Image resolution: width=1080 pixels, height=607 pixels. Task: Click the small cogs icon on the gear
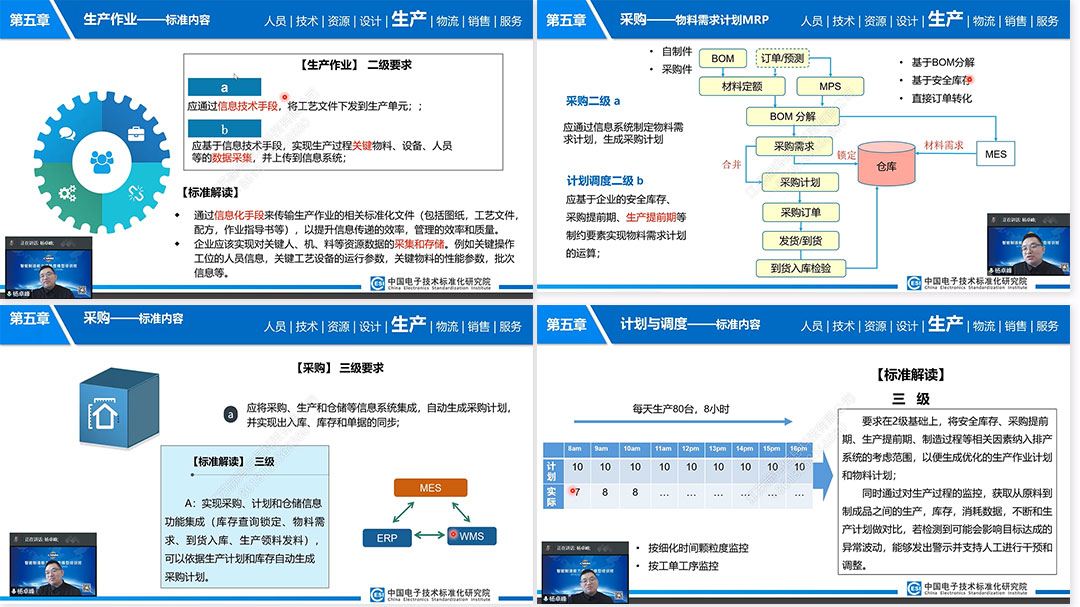(68, 192)
